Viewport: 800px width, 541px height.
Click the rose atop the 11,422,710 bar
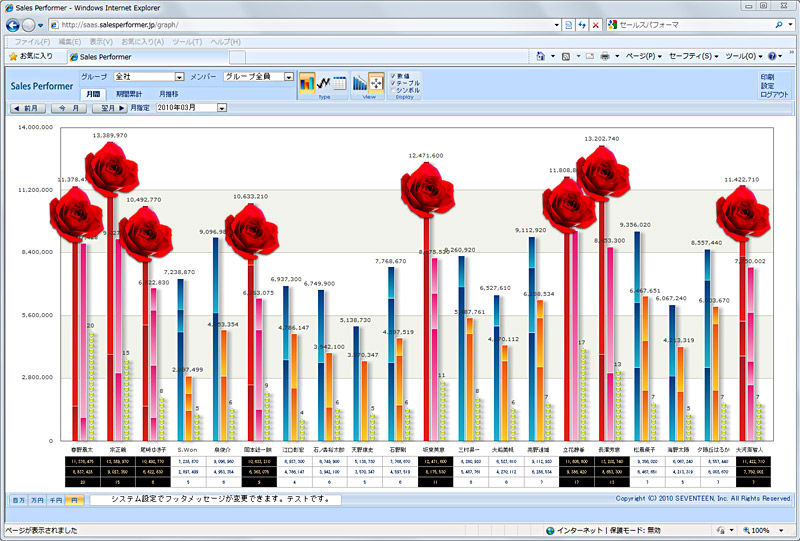pyautogui.click(x=742, y=213)
